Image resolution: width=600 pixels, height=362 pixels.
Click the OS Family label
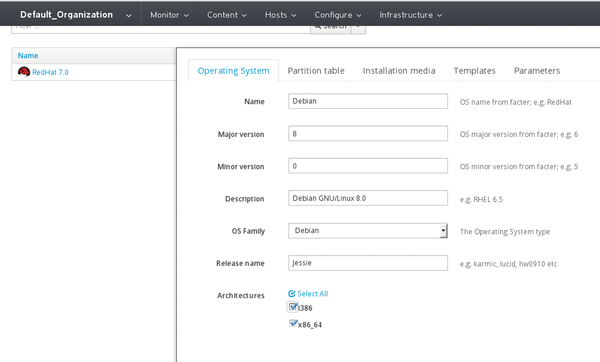(x=248, y=231)
